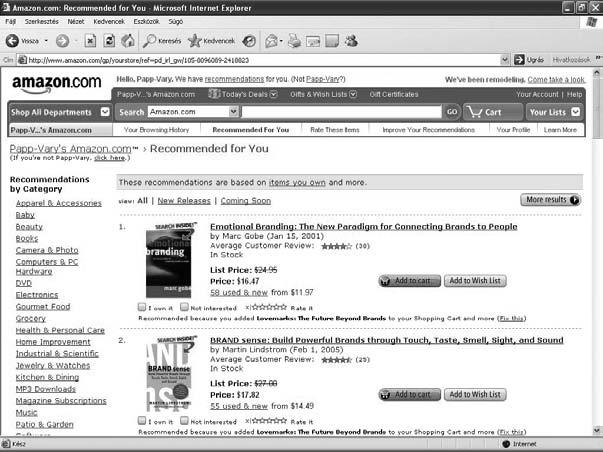603x452 pixels.
Task: Click the page icon in the address bar
Action: pos(23,60)
